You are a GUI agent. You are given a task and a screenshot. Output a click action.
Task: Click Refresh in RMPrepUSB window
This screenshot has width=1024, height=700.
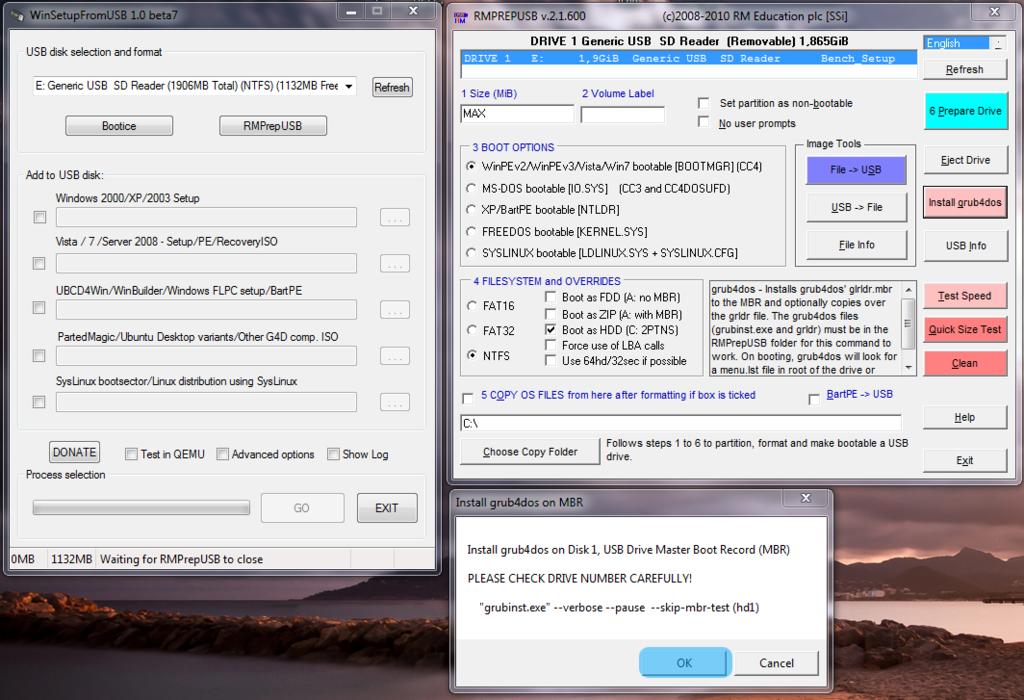point(965,69)
